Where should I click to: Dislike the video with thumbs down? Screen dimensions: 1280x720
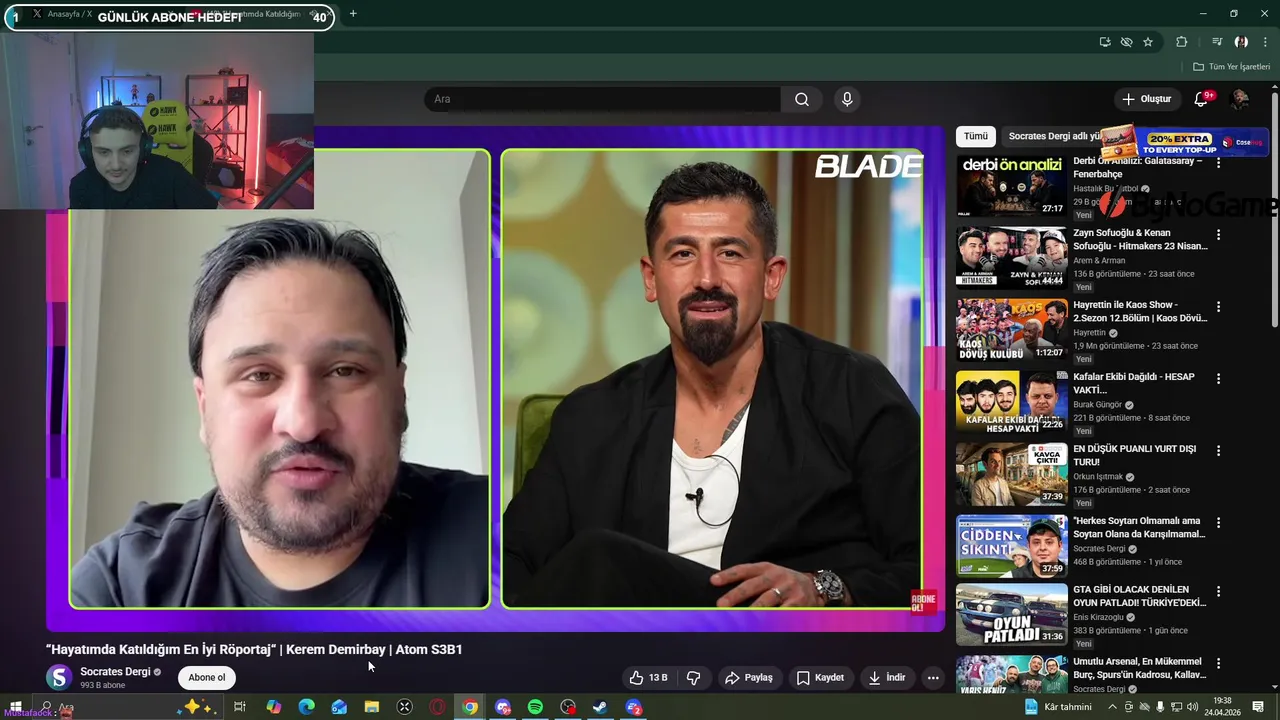[694, 678]
